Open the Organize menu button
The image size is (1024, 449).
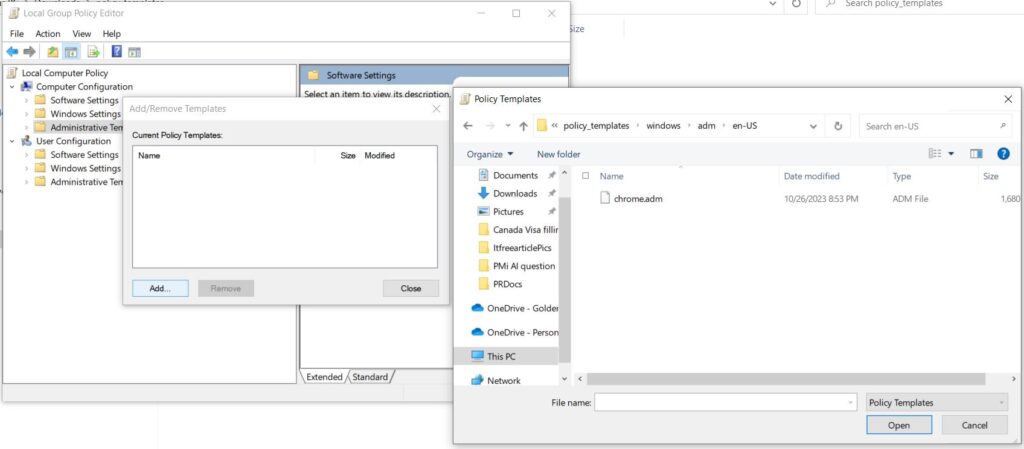click(x=490, y=154)
